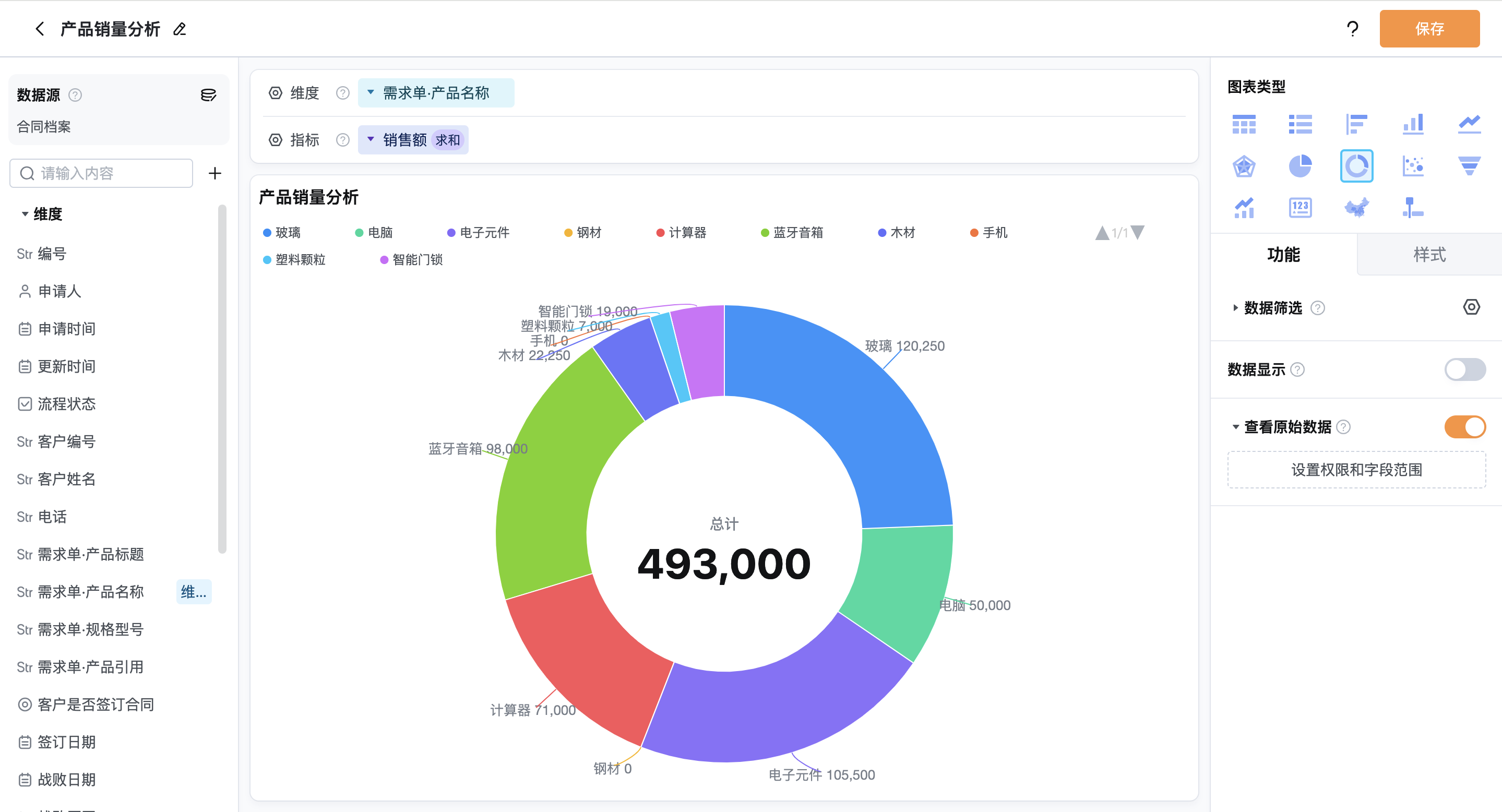Toggle 计算器 legend item
The image size is (1502, 812).
(x=681, y=233)
